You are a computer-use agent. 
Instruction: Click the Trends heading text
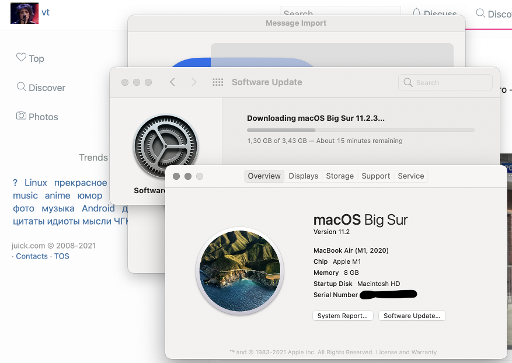pos(93,157)
